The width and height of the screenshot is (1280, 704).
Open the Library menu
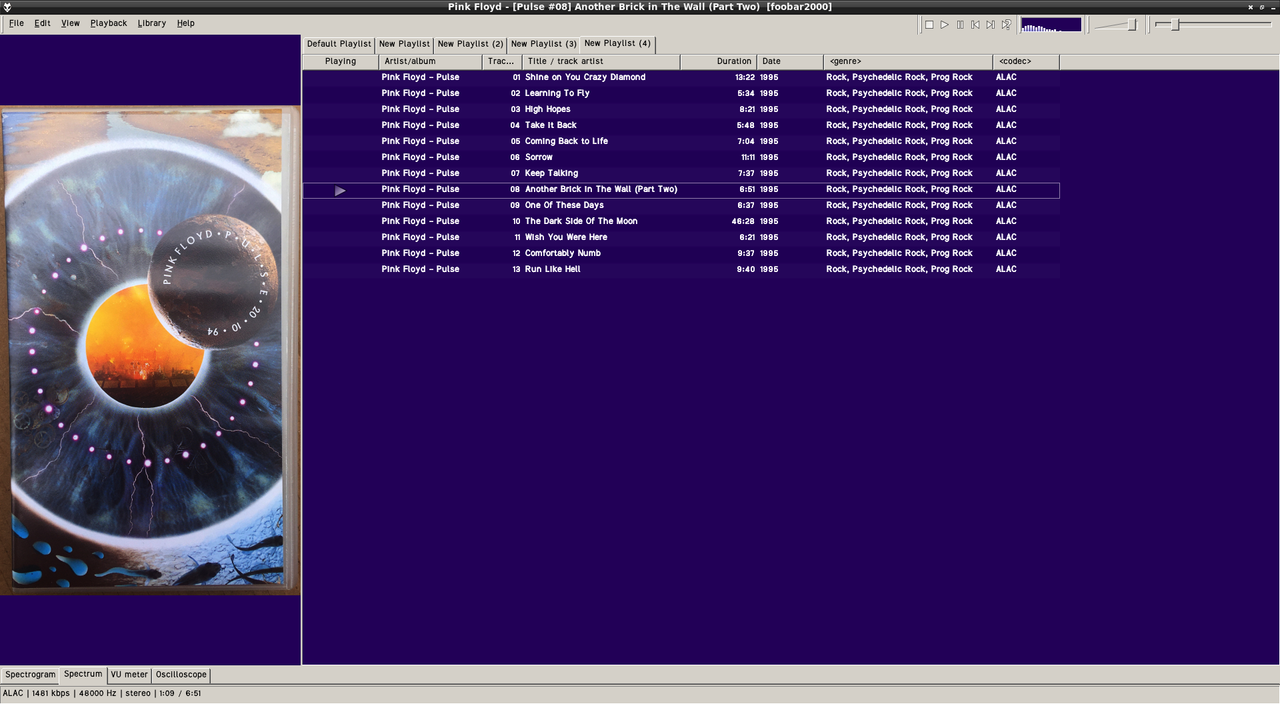point(152,23)
